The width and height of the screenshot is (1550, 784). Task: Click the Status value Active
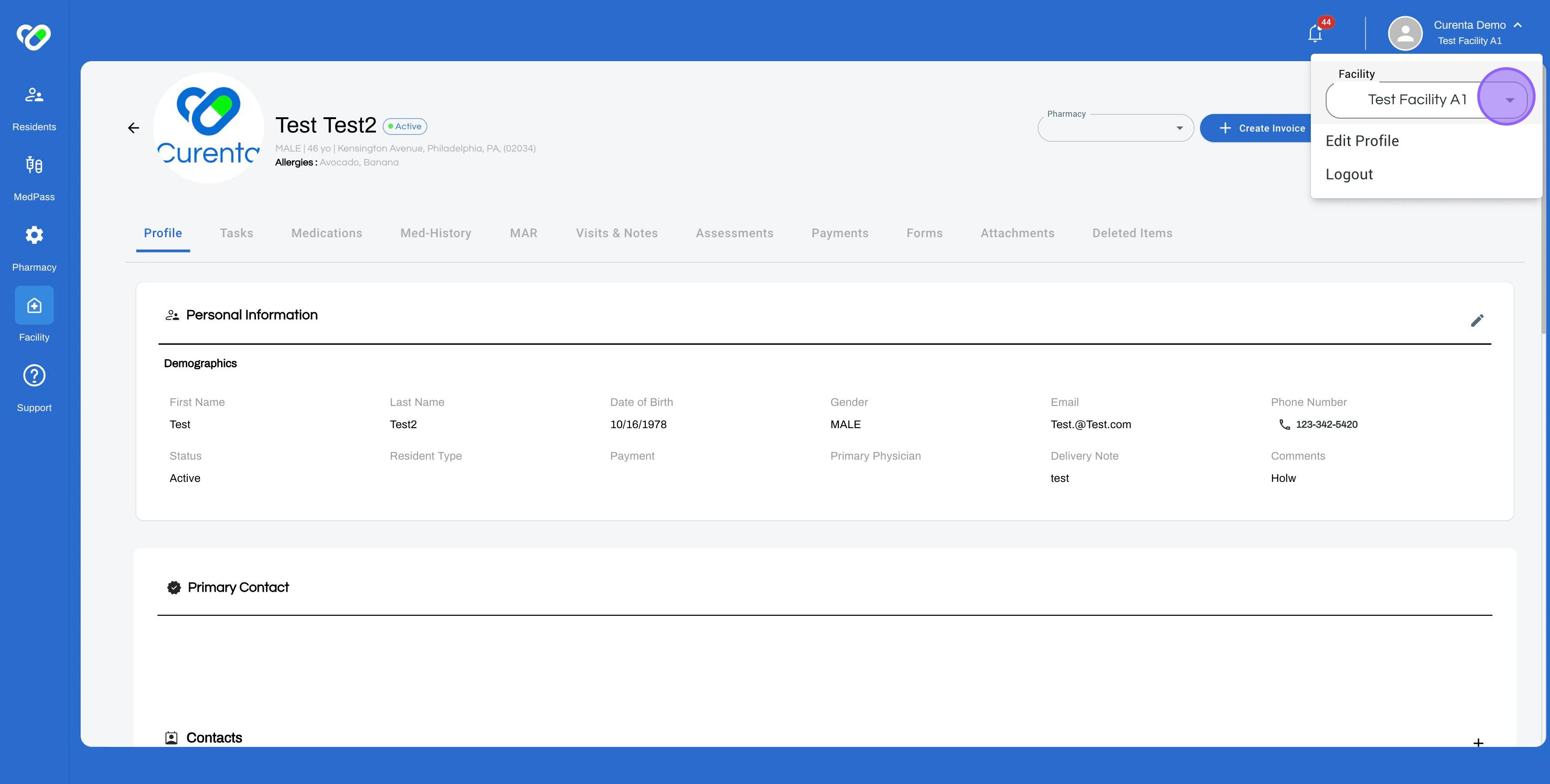(x=185, y=478)
